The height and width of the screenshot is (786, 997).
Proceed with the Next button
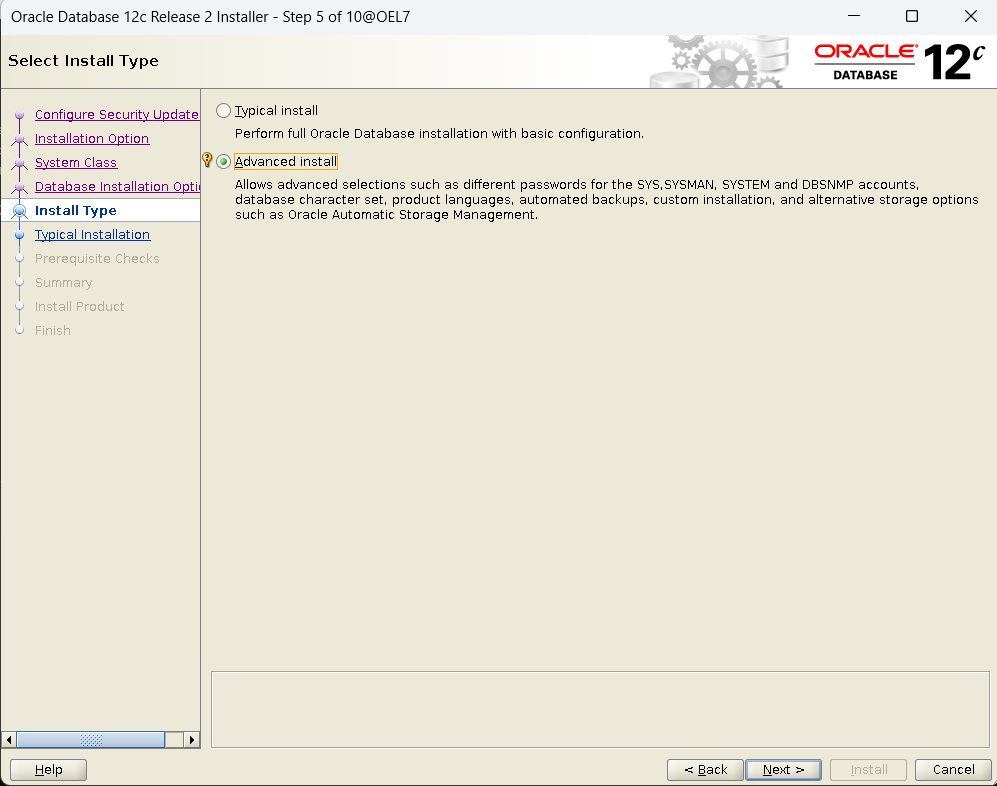click(x=783, y=769)
